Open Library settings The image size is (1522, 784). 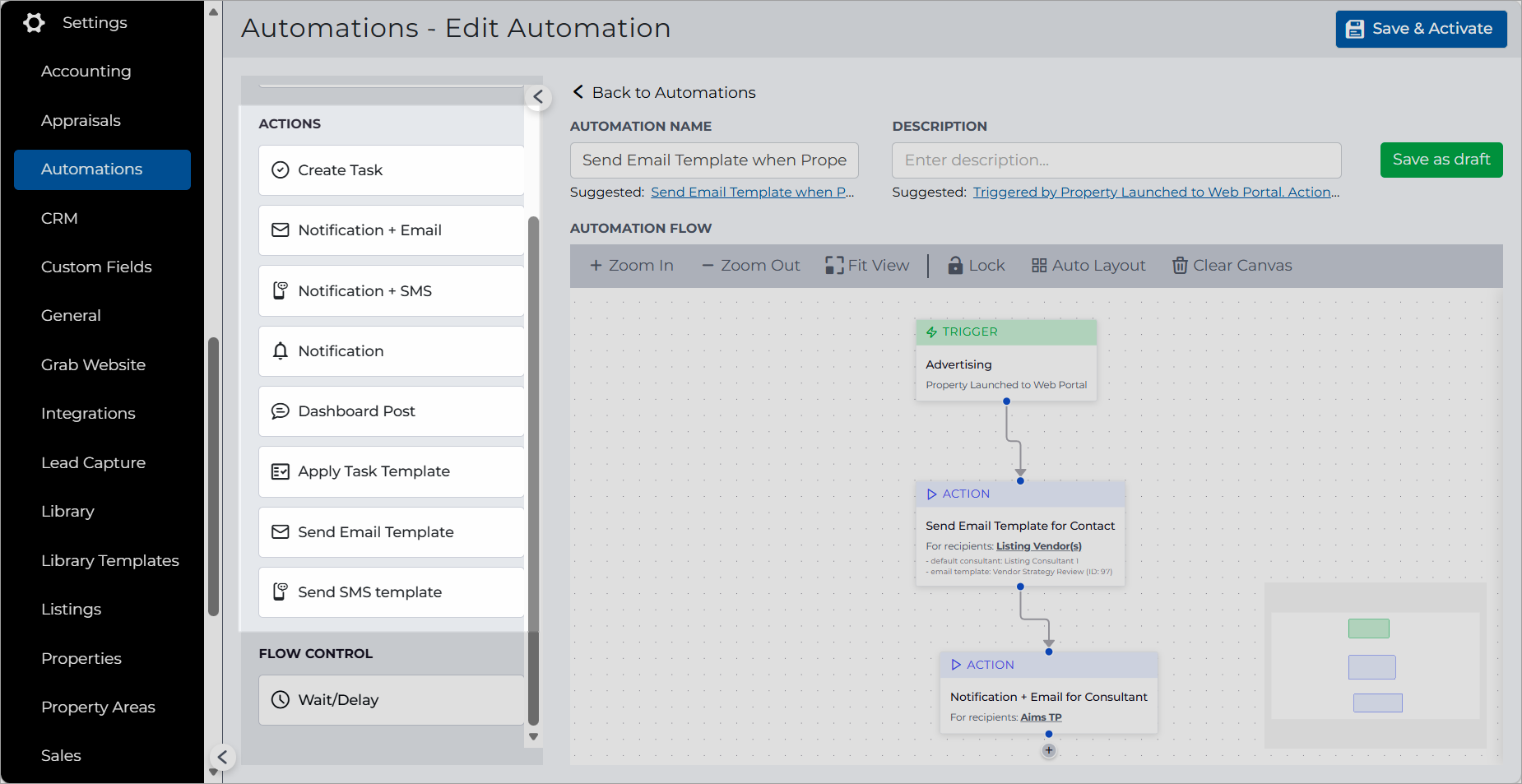(x=67, y=512)
